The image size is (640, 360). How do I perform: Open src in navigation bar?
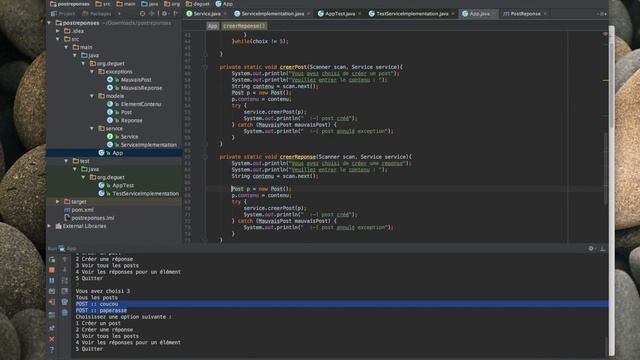click(103, 4)
